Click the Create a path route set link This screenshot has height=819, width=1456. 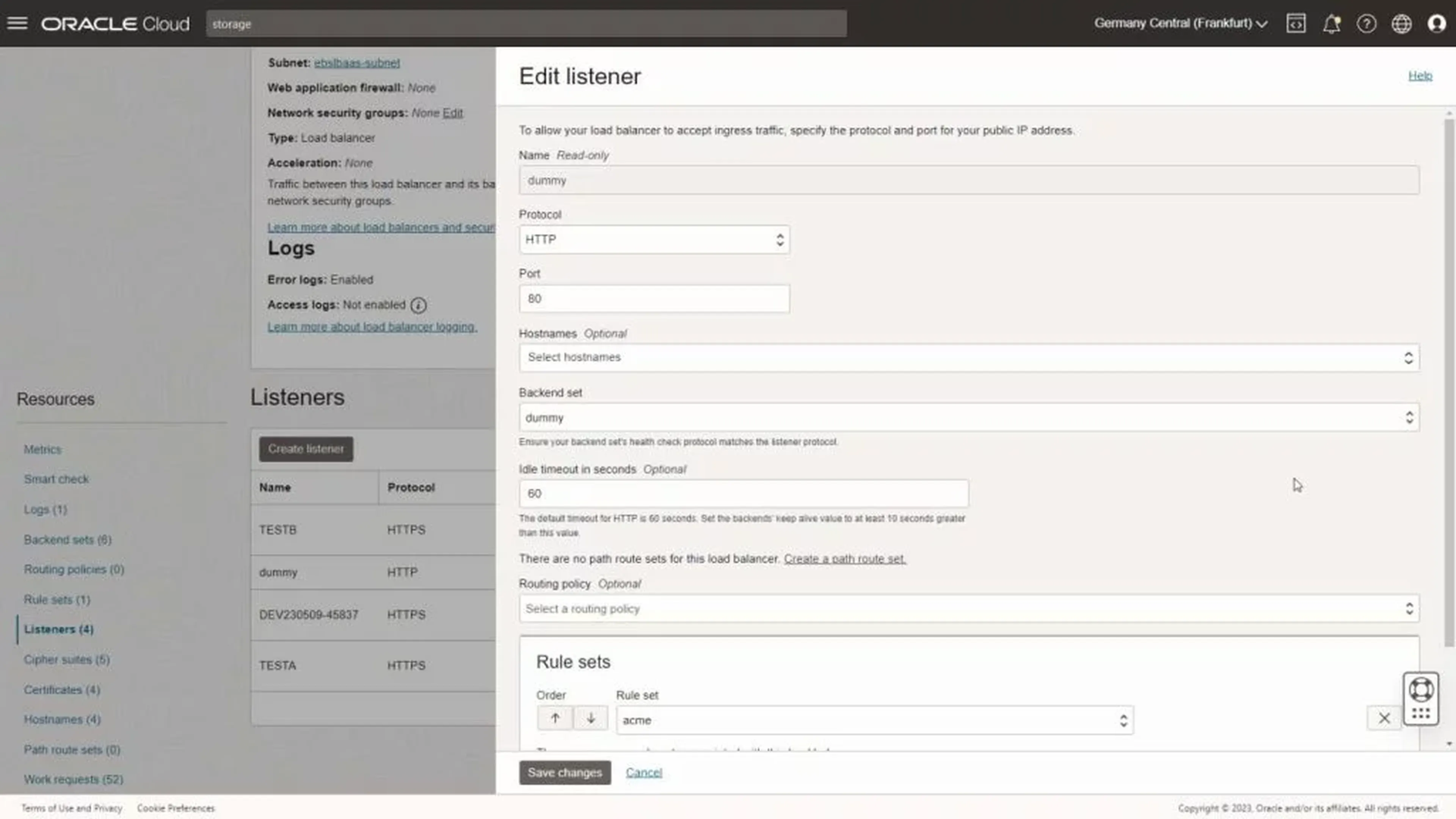tap(844, 559)
